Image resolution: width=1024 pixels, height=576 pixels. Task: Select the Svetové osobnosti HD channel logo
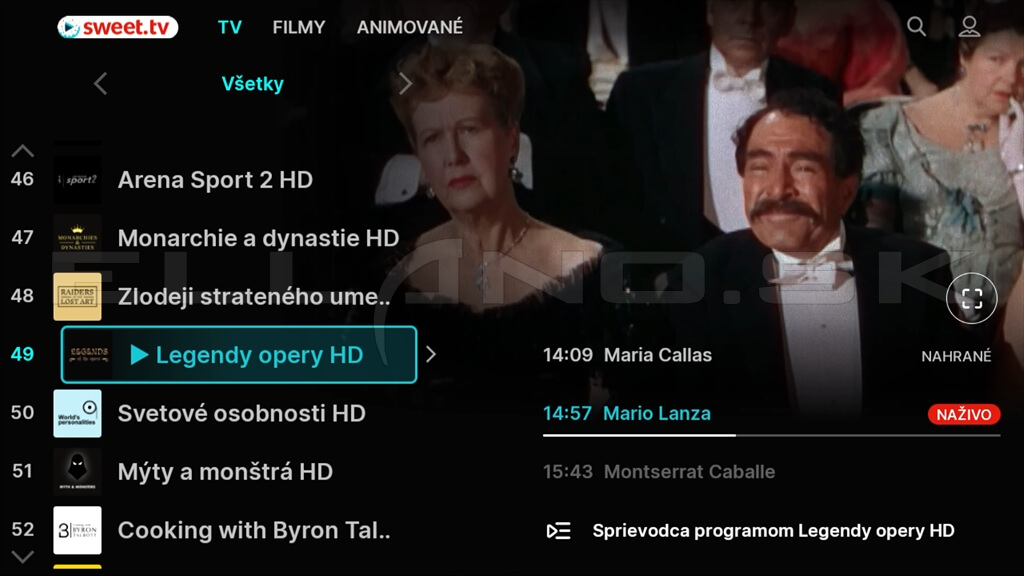[77, 413]
